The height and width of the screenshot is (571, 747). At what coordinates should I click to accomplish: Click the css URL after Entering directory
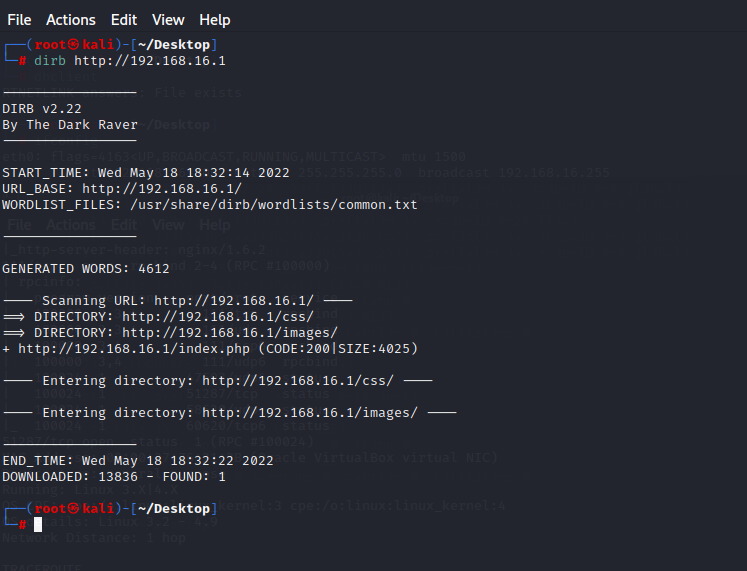pos(298,381)
